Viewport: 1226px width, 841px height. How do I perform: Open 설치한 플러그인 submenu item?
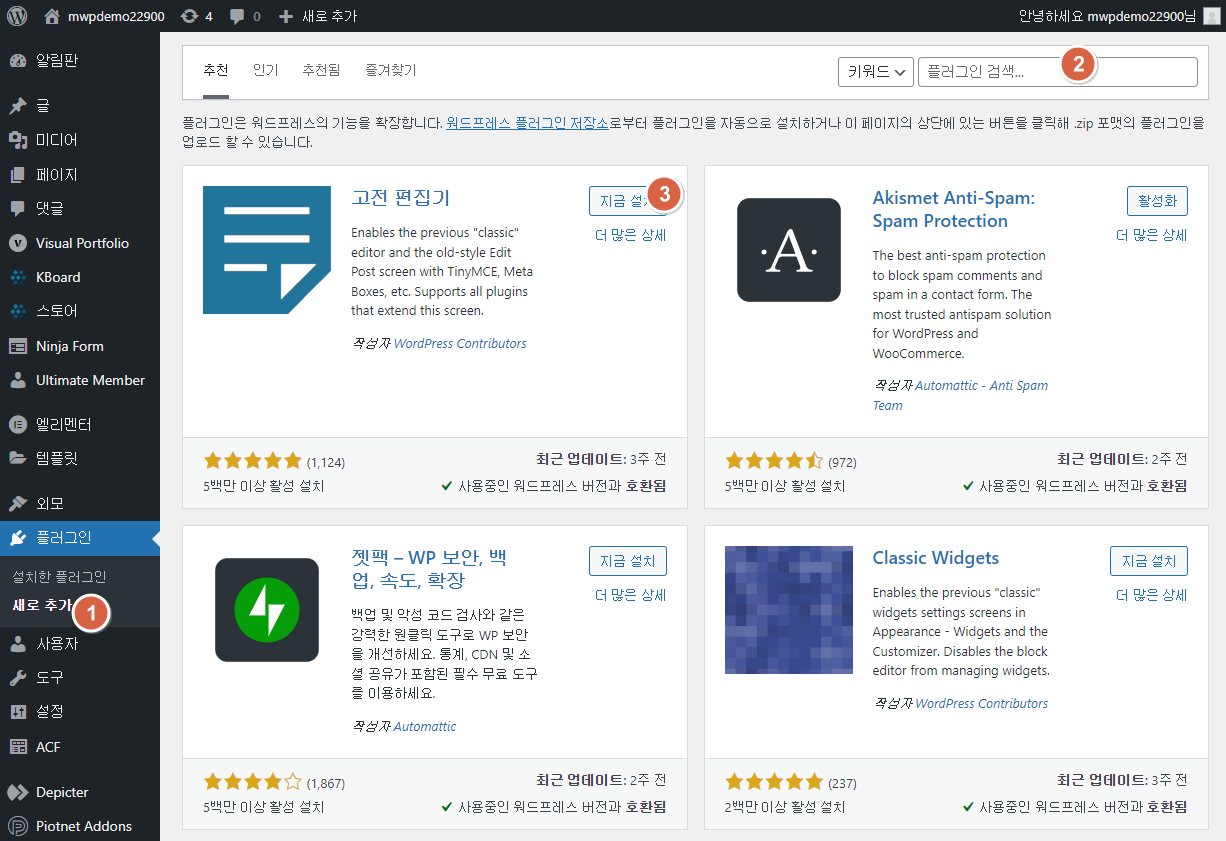click(59, 577)
